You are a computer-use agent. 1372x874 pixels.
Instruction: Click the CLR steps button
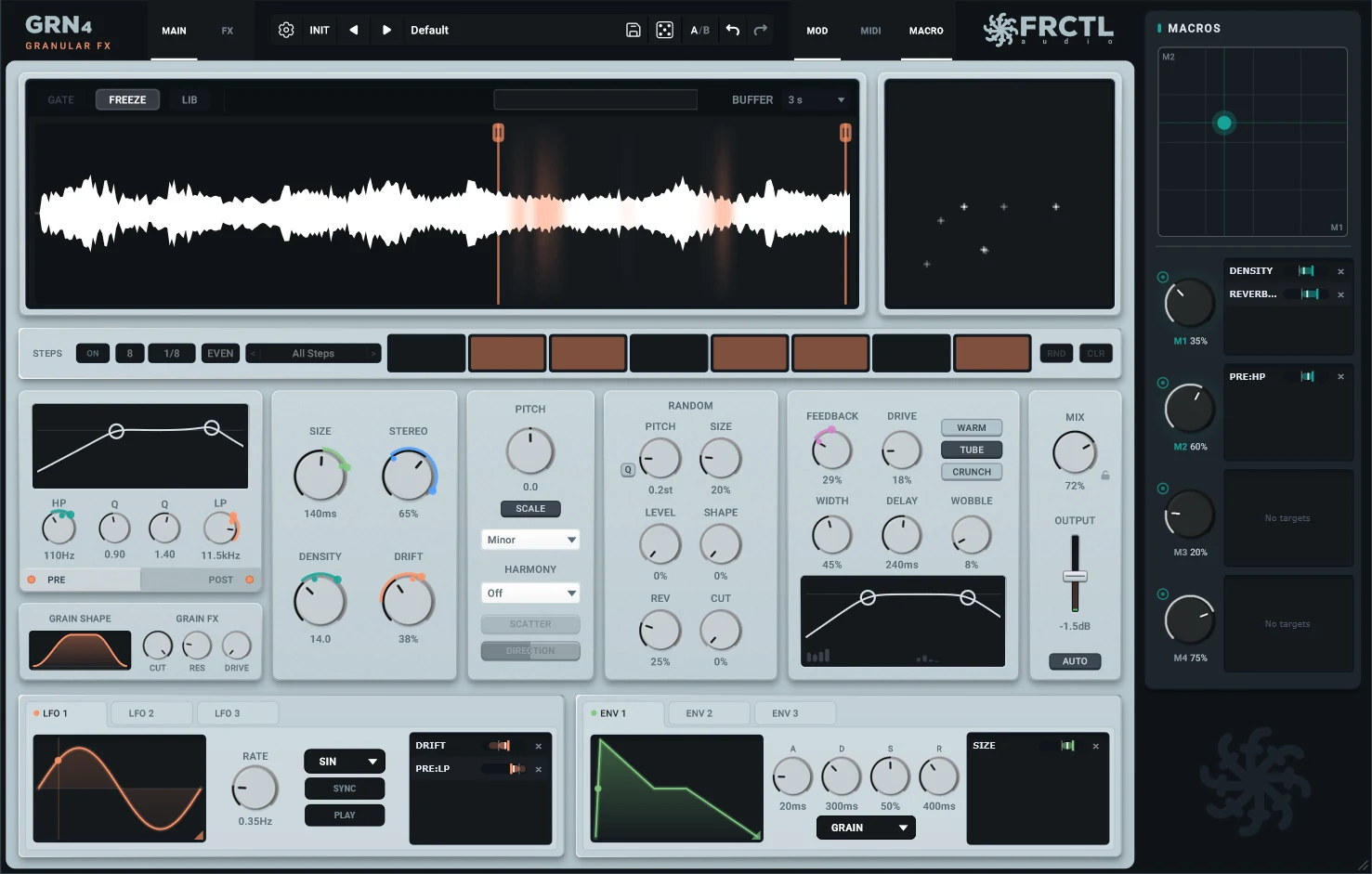tap(1096, 354)
